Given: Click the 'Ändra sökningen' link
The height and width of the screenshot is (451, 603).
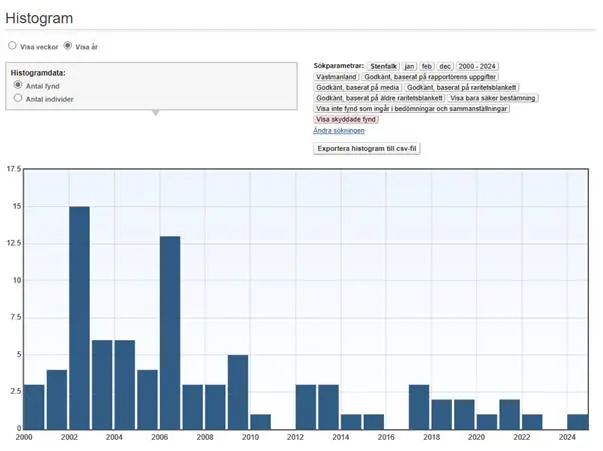Looking at the screenshot, I should pyautogui.click(x=338, y=130).
